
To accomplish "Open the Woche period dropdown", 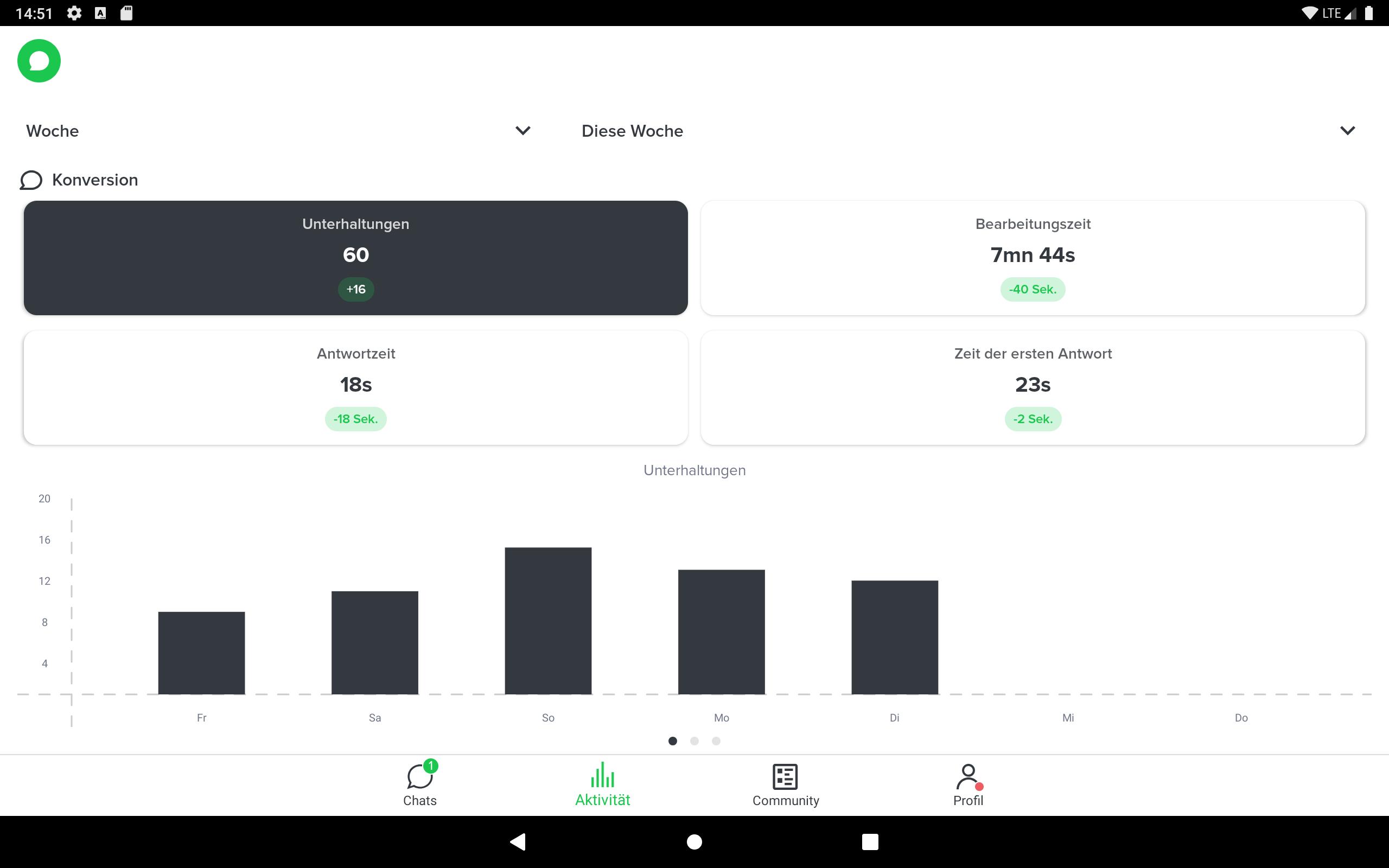I will pyautogui.click(x=278, y=131).
